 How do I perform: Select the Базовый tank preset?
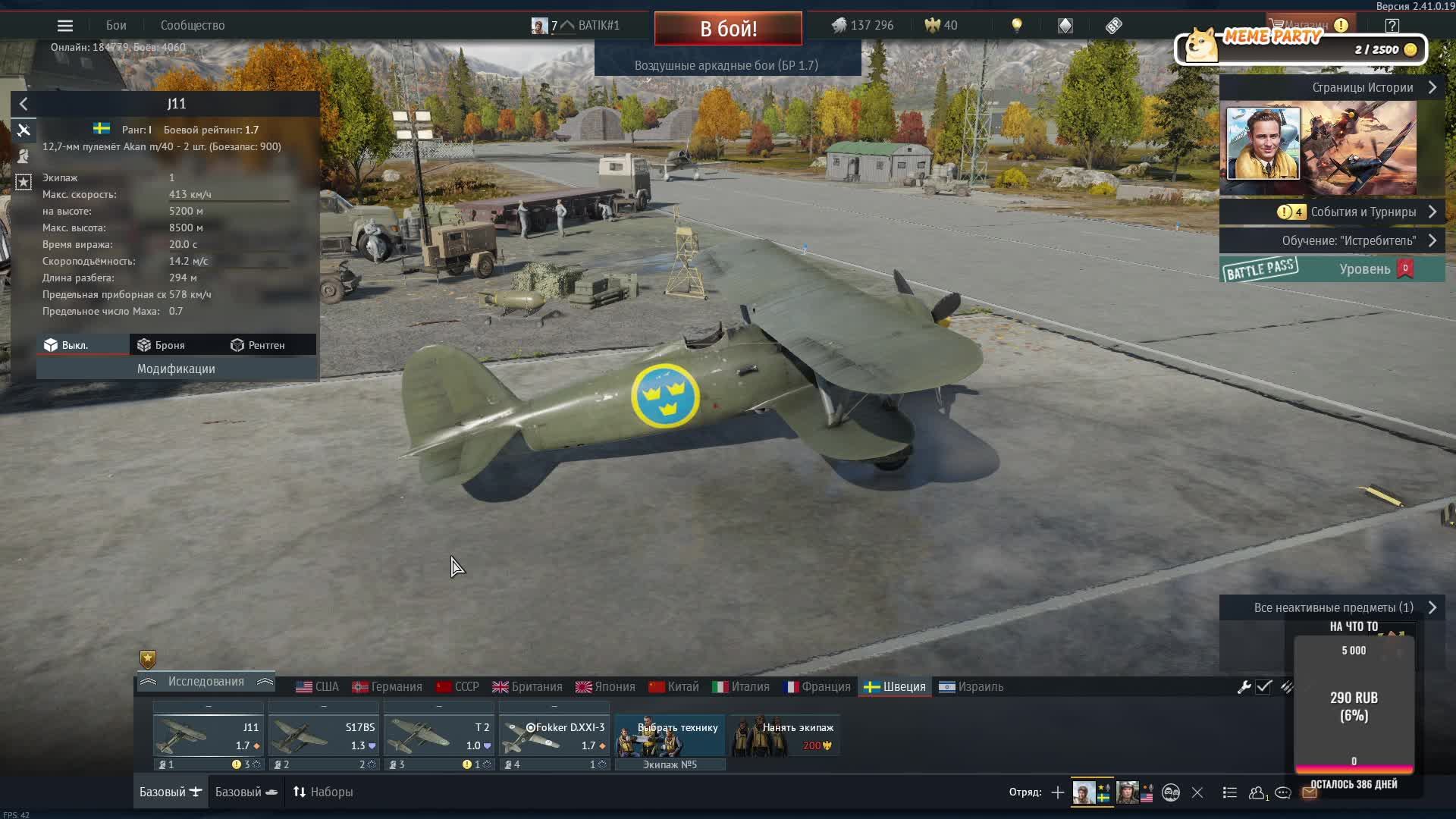point(246,792)
